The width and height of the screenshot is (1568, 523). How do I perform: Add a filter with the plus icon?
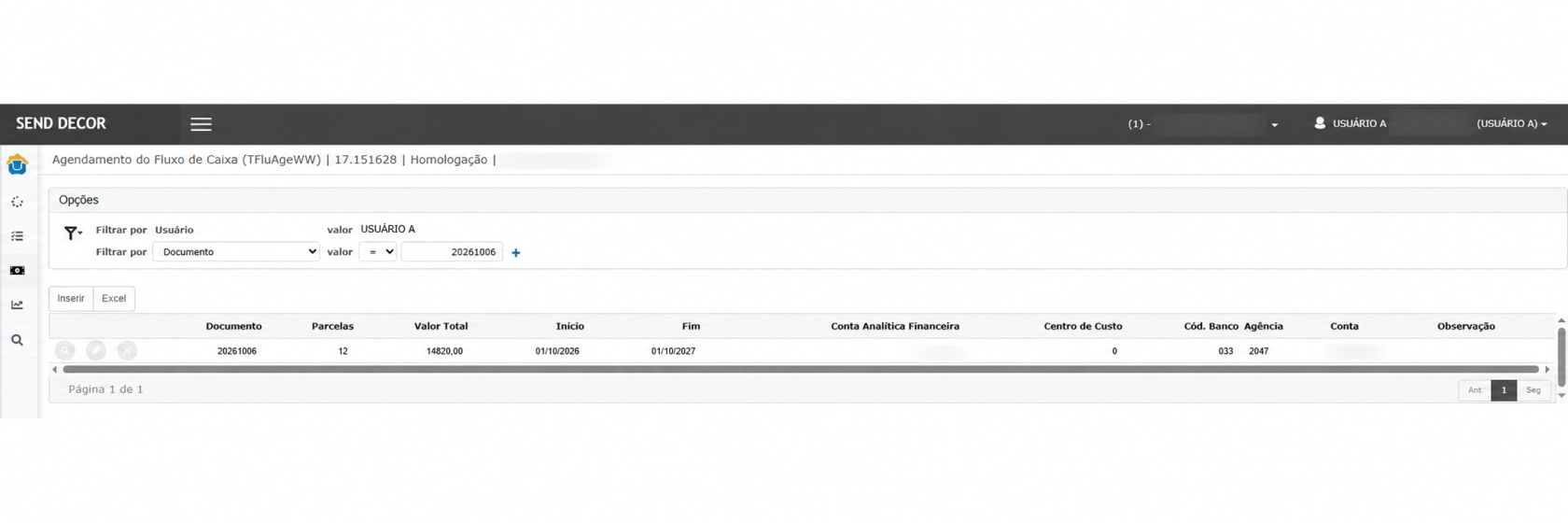pos(516,252)
